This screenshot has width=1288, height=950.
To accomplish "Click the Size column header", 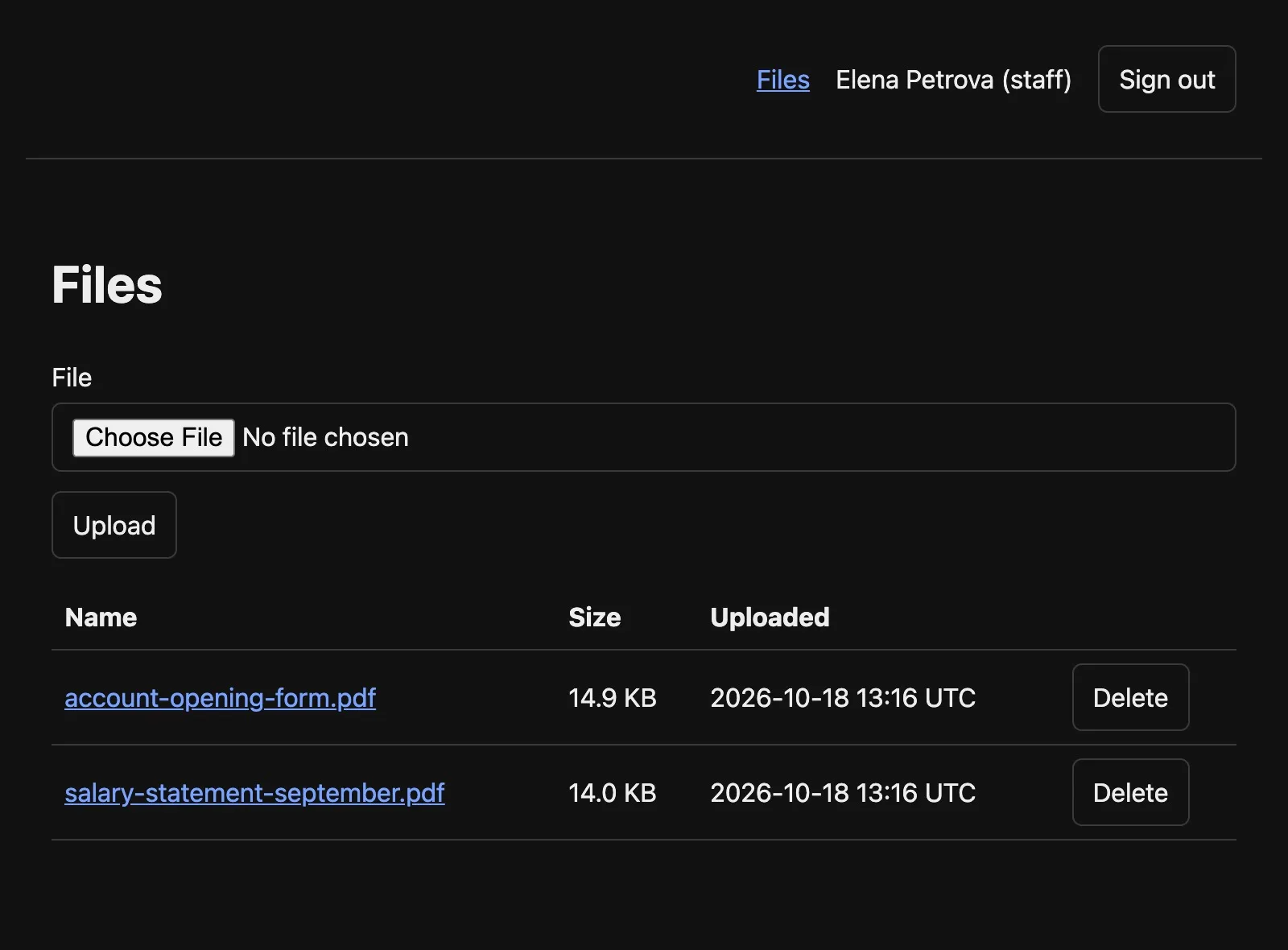I will tap(594, 617).
